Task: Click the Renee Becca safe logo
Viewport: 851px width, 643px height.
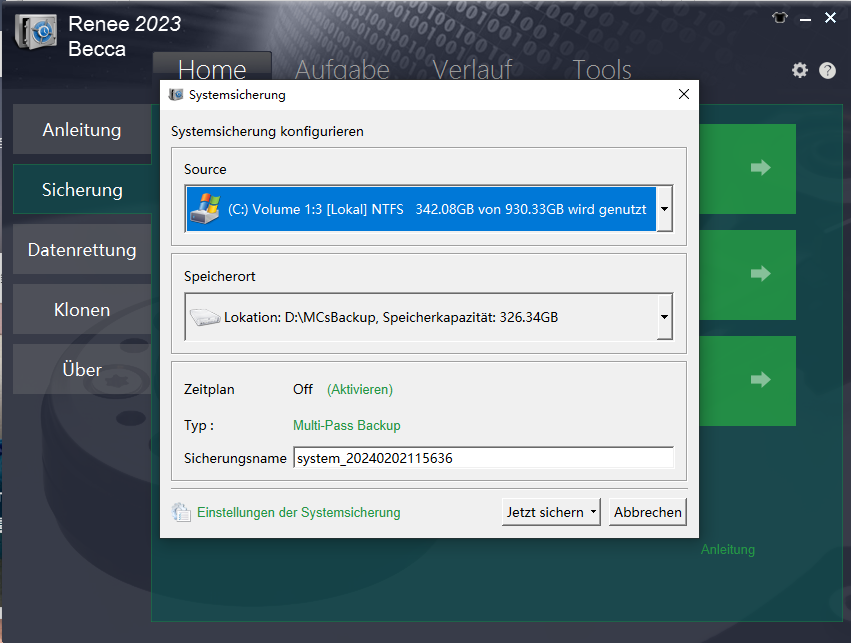Action: (x=35, y=32)
